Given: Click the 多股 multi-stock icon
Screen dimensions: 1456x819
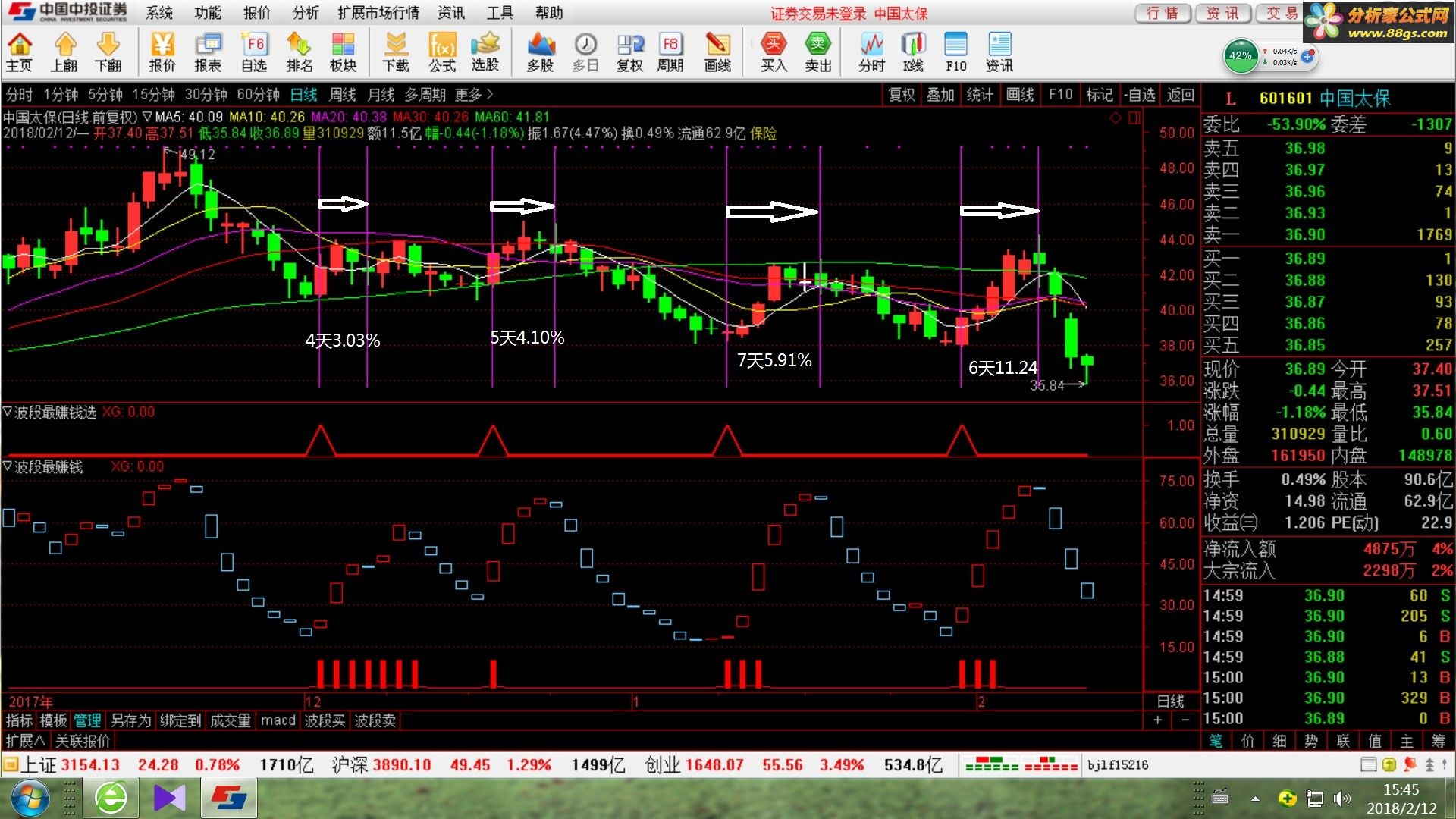Looking at the screenshot, I should tap(540, 52).
